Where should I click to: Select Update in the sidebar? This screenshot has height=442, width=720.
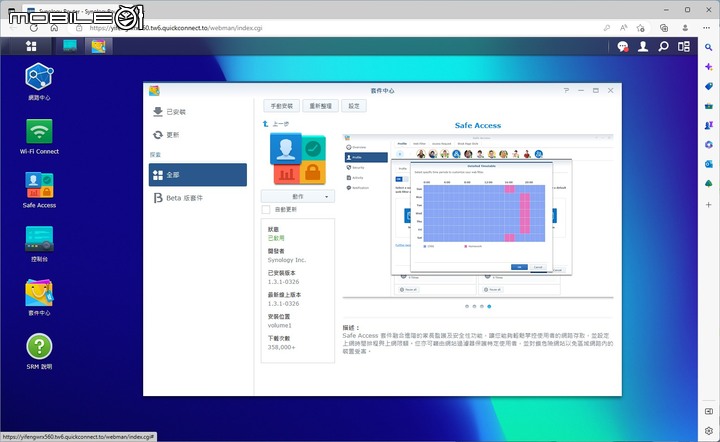(198, 134)
